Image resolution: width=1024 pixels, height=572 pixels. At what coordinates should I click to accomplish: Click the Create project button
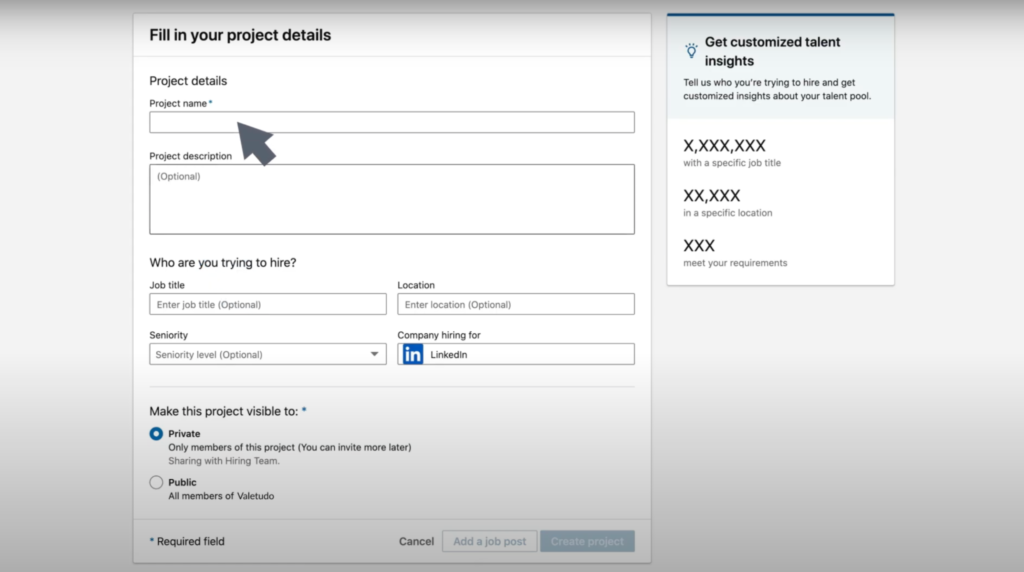click(587, 541)
